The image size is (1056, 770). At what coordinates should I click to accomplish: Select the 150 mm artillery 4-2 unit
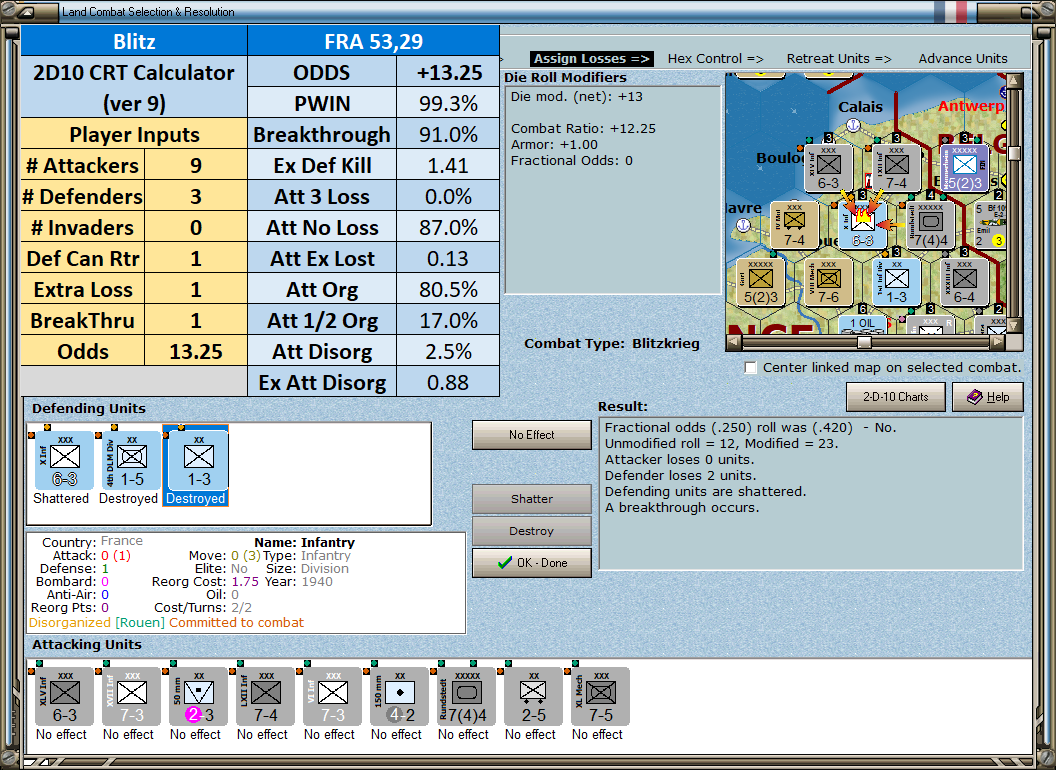(x=399, y=697)
